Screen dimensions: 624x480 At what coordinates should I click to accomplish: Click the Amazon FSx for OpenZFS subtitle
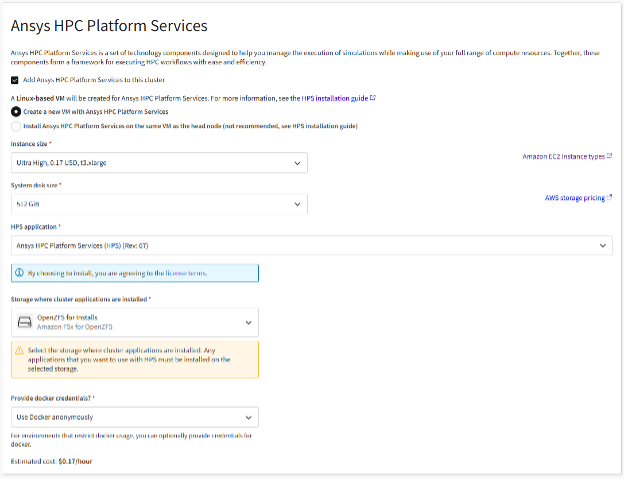pos(75,327)
